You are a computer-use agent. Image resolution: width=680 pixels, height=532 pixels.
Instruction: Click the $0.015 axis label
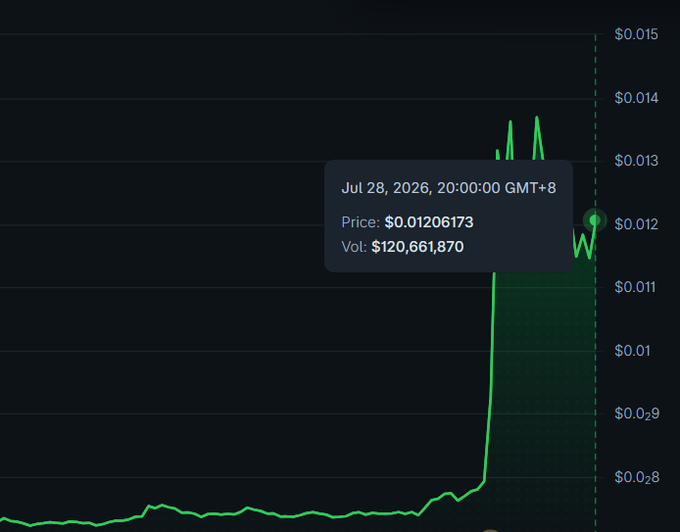pos(636,34)
